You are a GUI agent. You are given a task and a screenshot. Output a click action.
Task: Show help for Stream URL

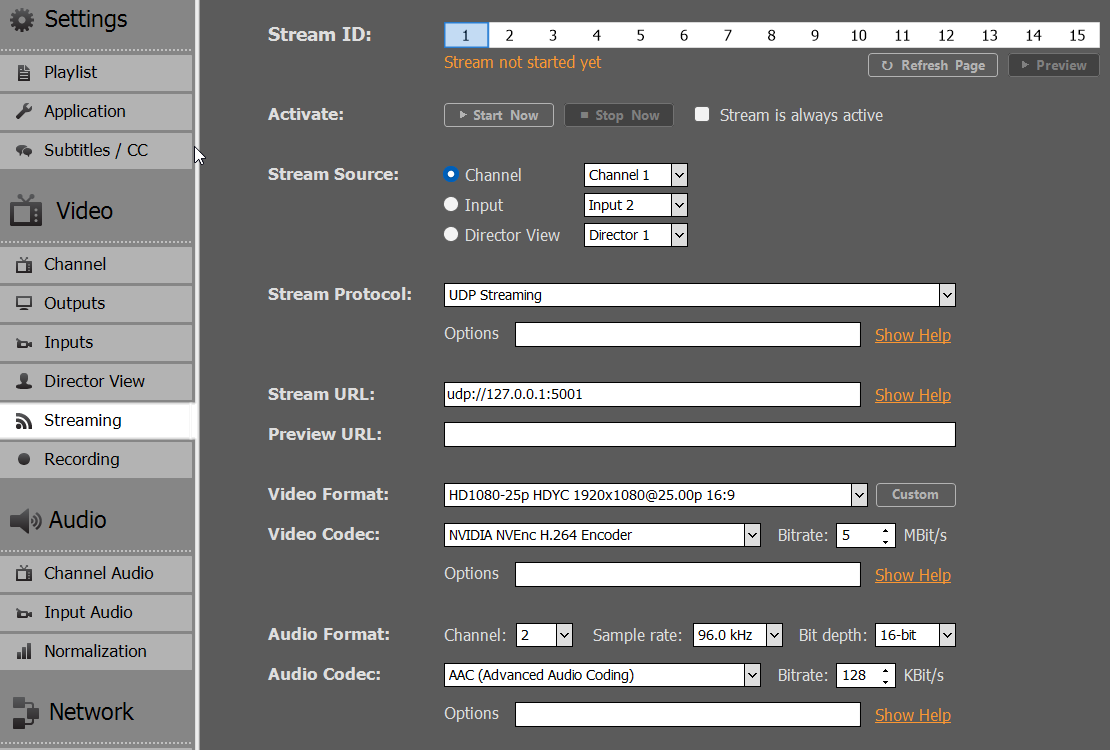[913, 395]
